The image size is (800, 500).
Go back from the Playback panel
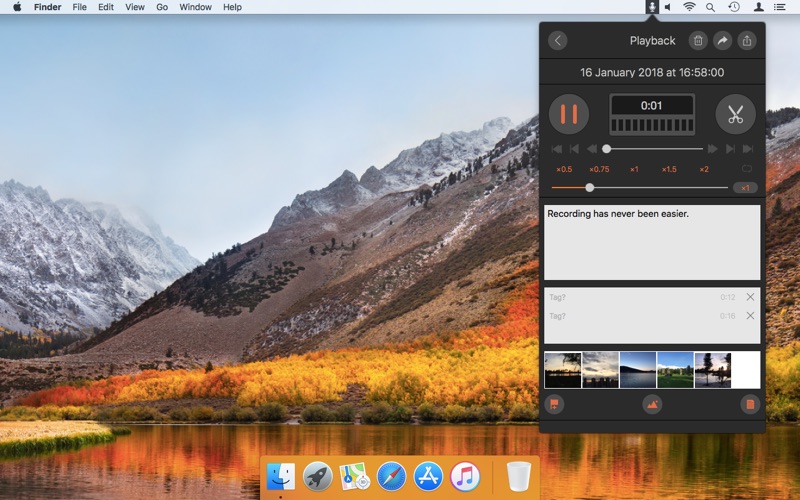pos(558,40)
